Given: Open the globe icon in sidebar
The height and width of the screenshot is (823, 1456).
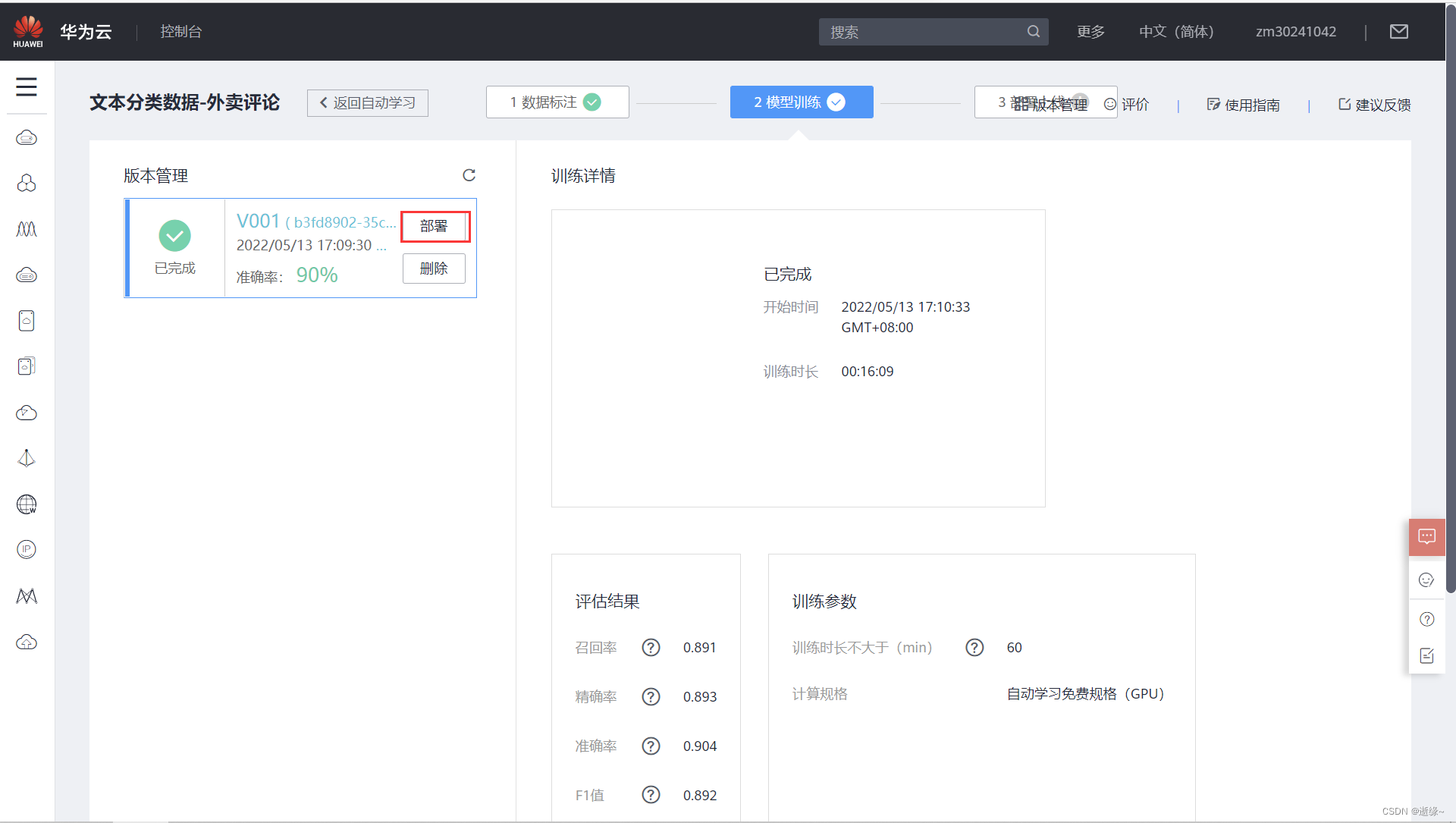Looking at the screenshot, I should click(x=27, y=504).
